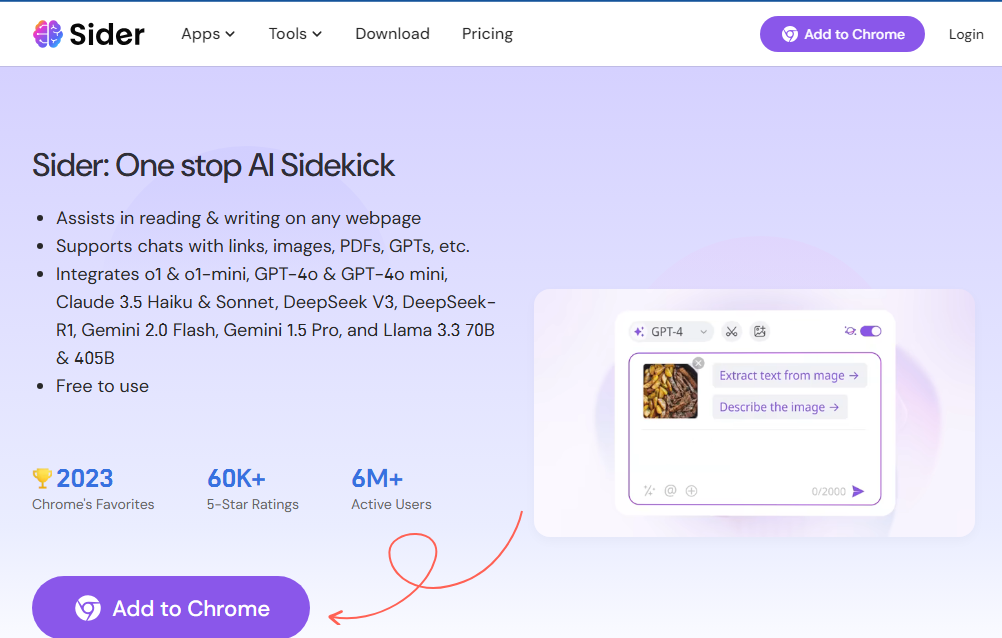Remove the attached food image
1002x638 pixels.
click(698, 363)
